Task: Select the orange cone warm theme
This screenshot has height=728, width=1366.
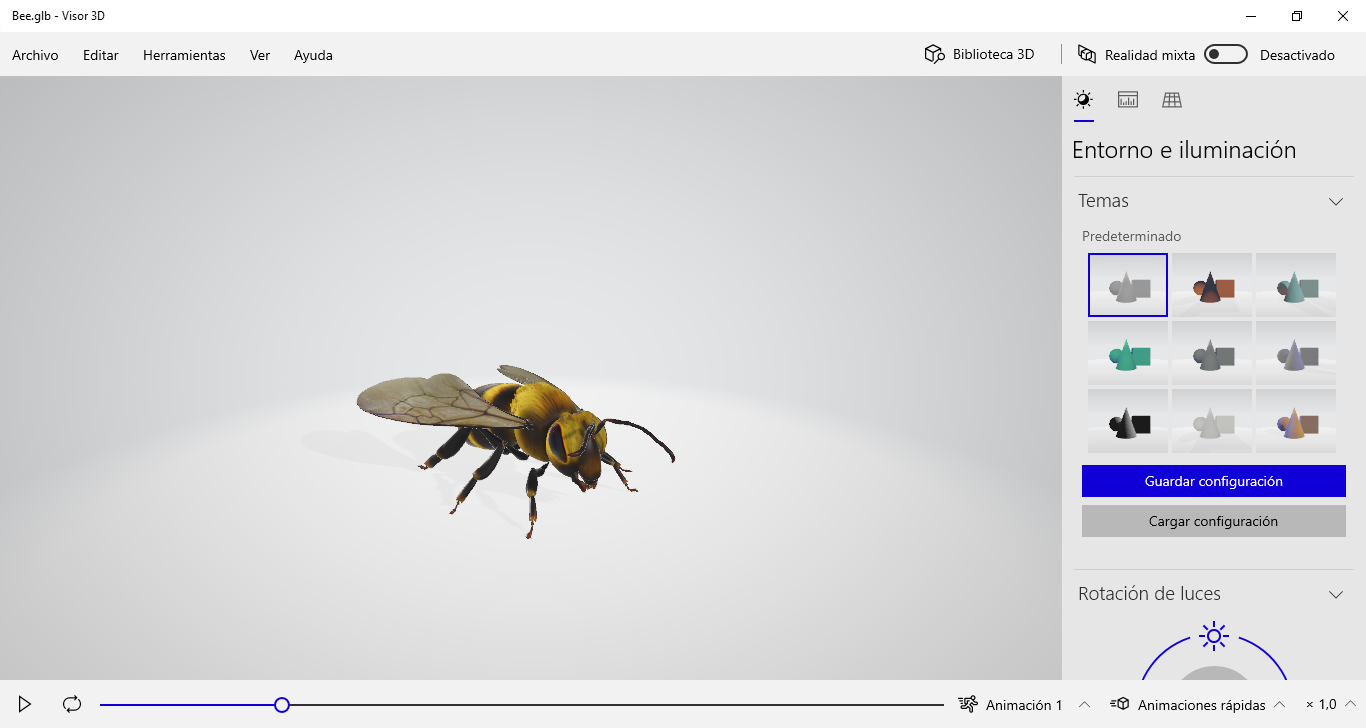Action: click(x=1296, y=421)
